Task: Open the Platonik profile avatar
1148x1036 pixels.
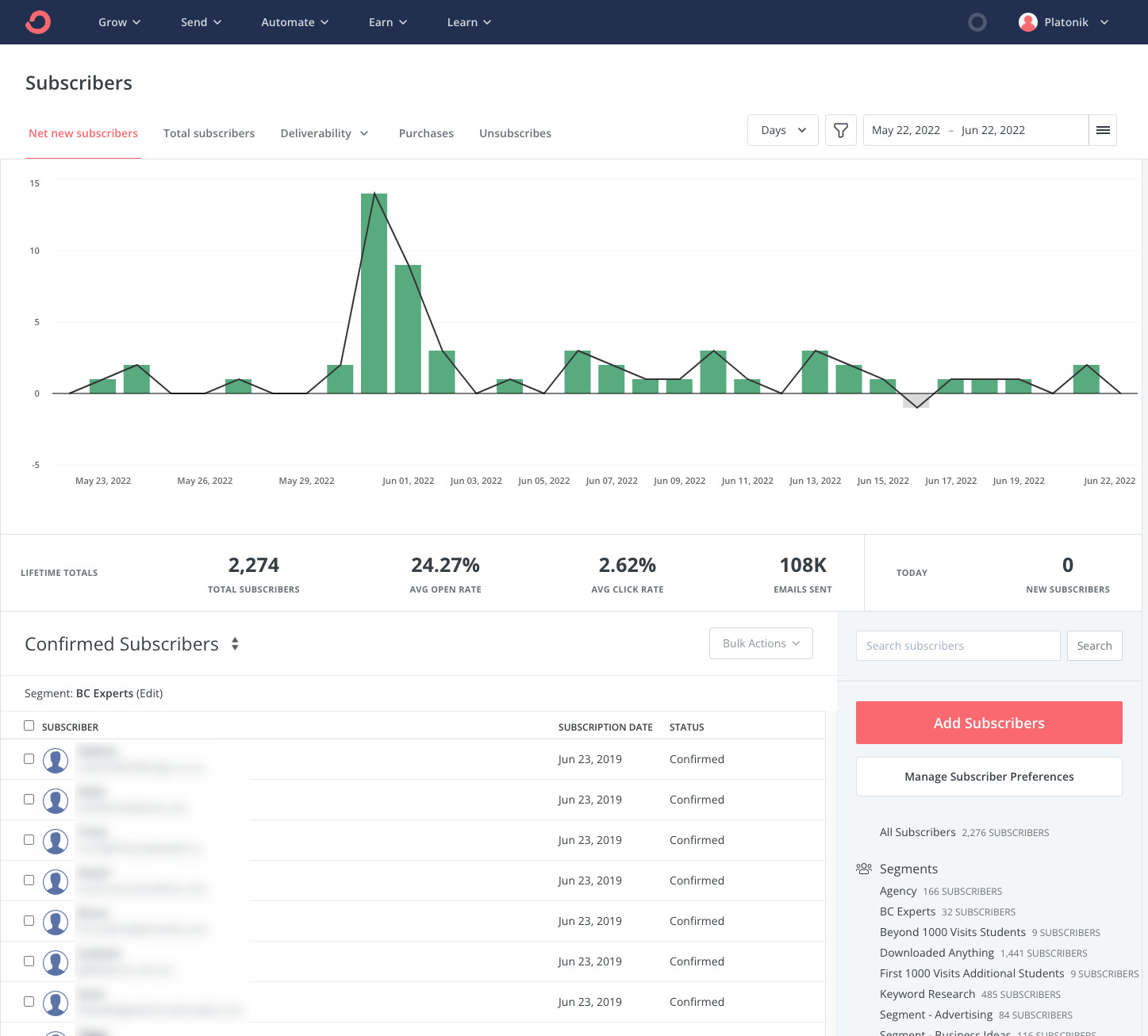Action: (x=1028, y=22)
